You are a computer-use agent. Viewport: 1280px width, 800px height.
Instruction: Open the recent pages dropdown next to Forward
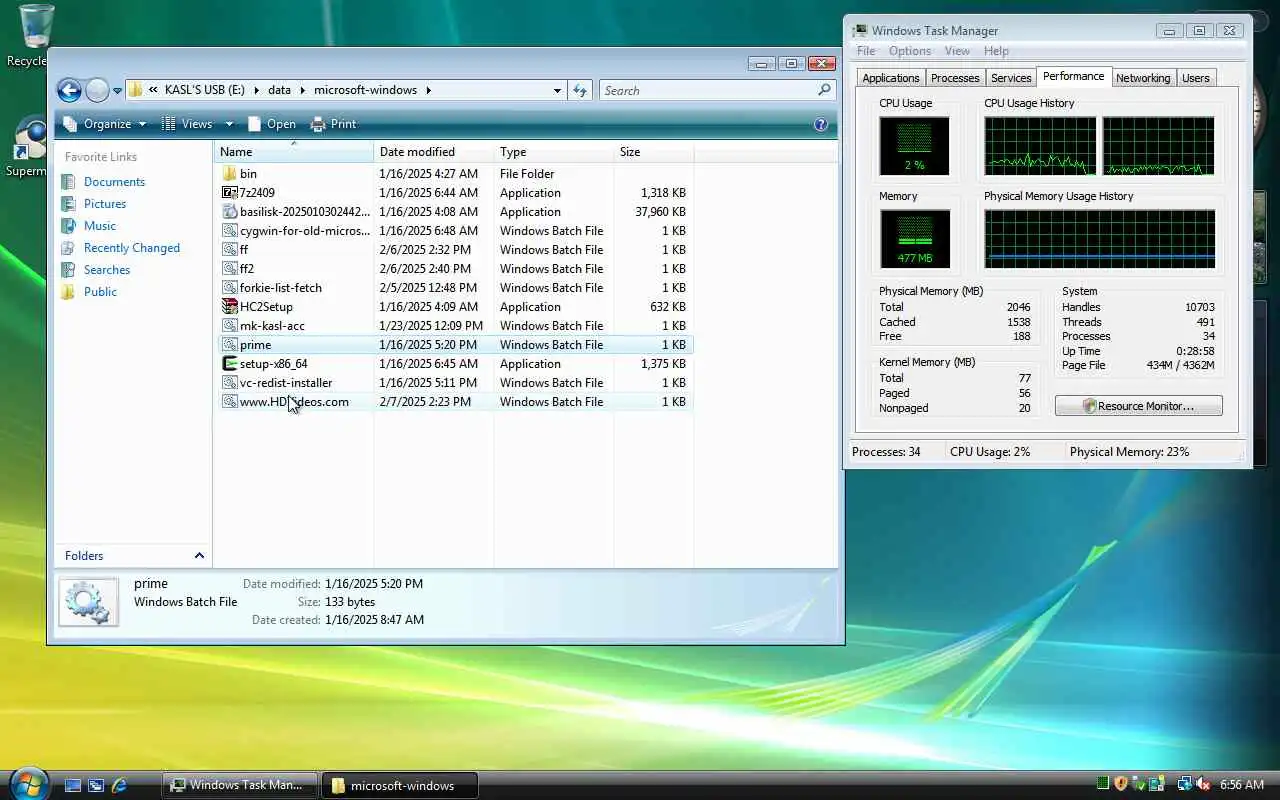(x=117, y=91)
